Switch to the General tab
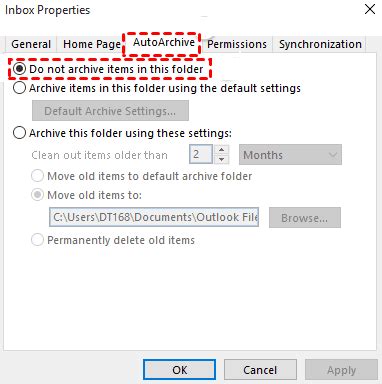The width and height of the screenshot is (382, 384). [31, 44]
